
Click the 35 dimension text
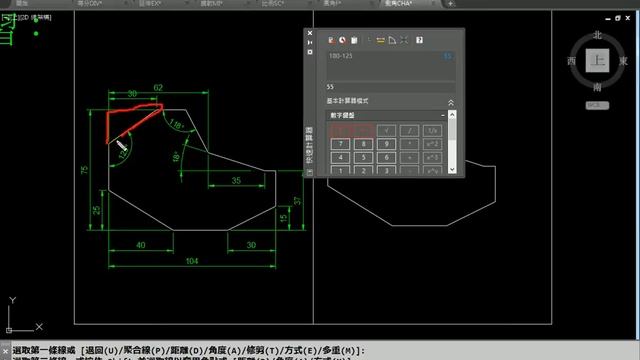(x=236, y=180)
